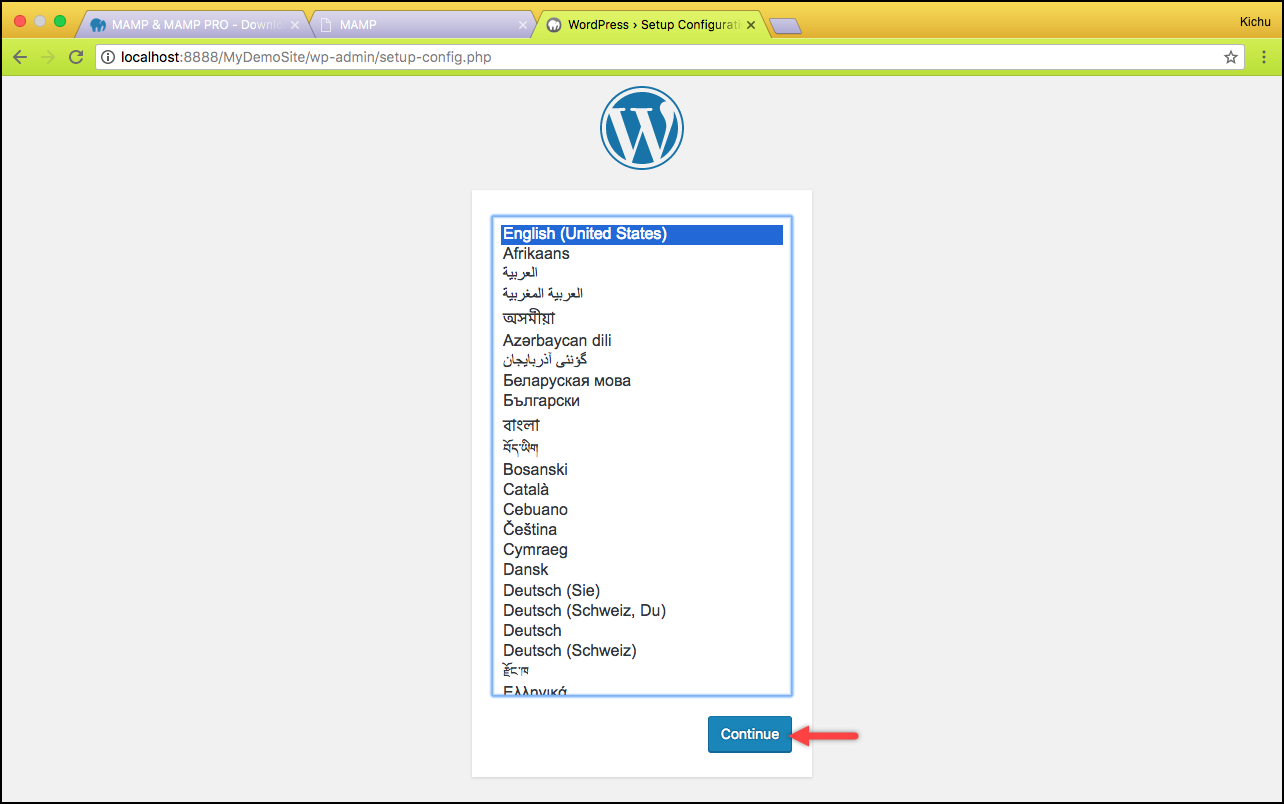This screenshot has width=1284, height=804.
Task: Click the macOS close window button
Action: [x=20, y=21]
